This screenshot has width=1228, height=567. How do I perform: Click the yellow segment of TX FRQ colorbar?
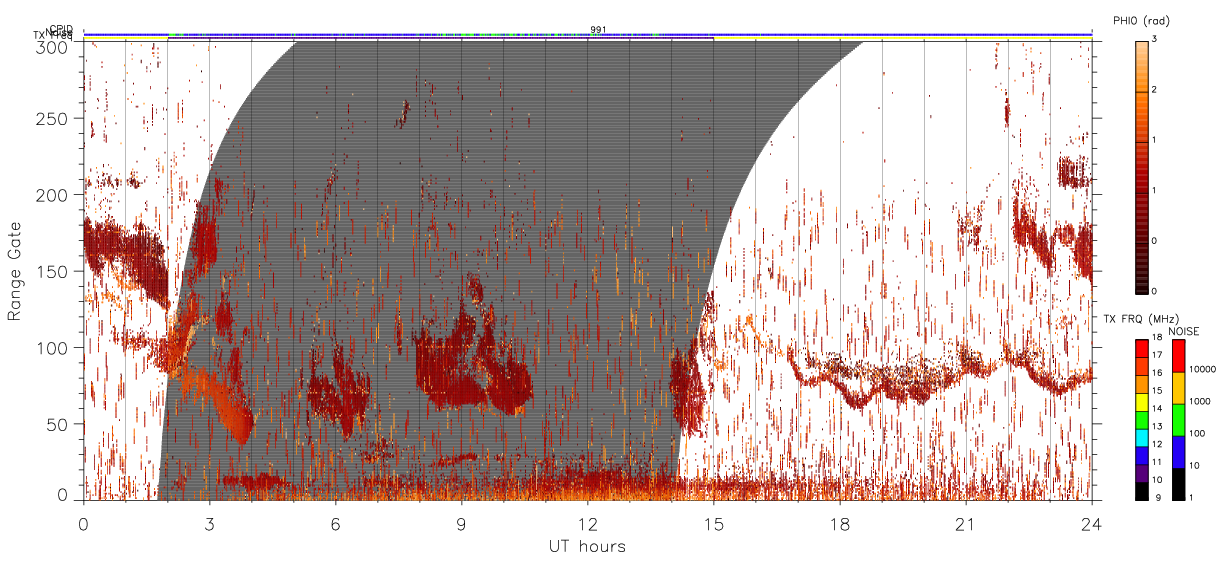(x=1142, y=402)
